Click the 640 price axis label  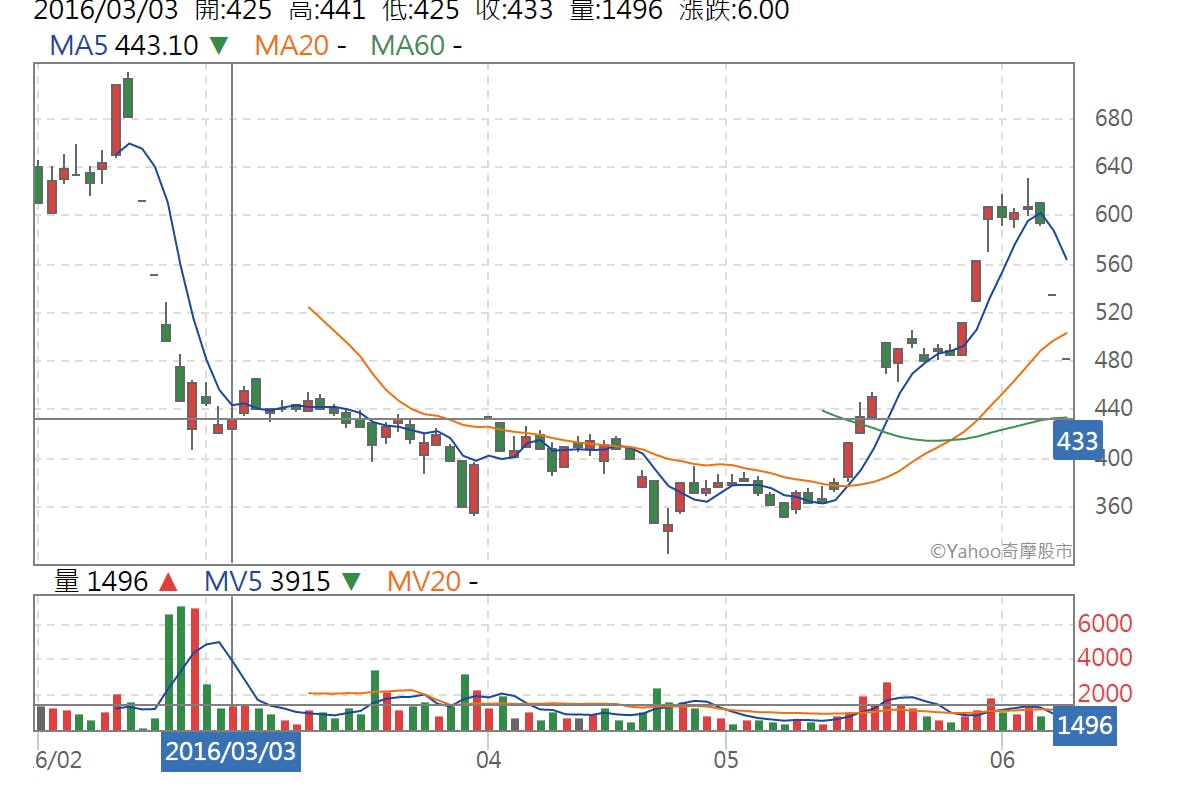pyautogui.click(x=1113, y=166)
